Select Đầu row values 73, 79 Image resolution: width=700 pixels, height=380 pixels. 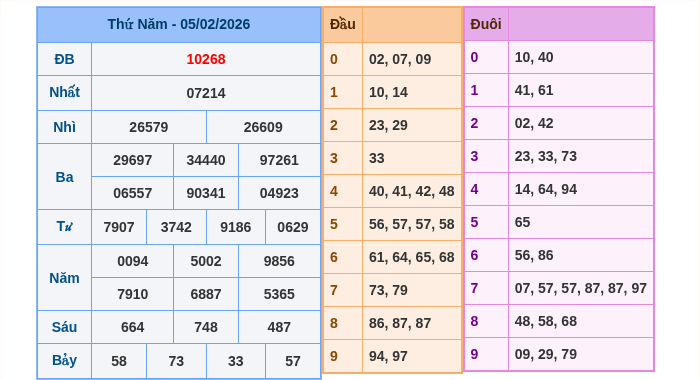coord(388,291)
